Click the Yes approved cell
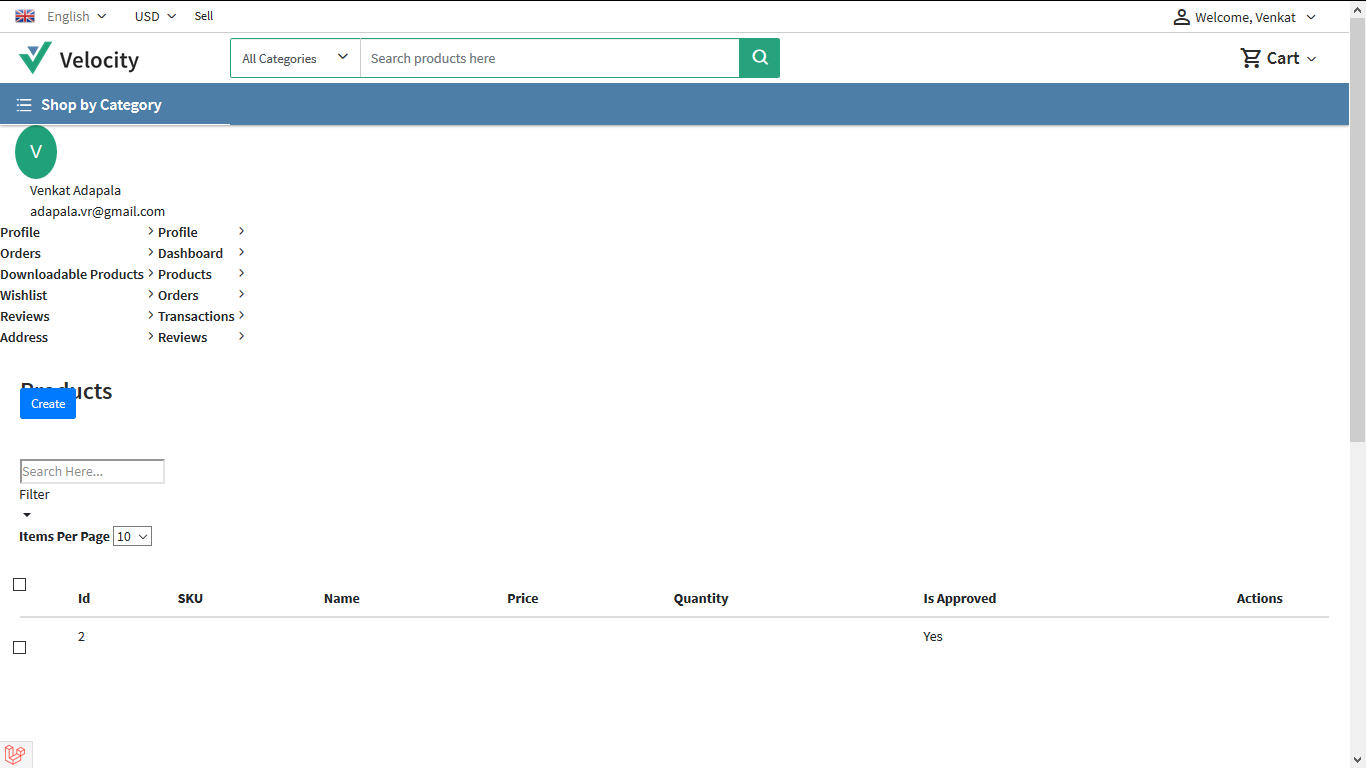 pos(932,636)
